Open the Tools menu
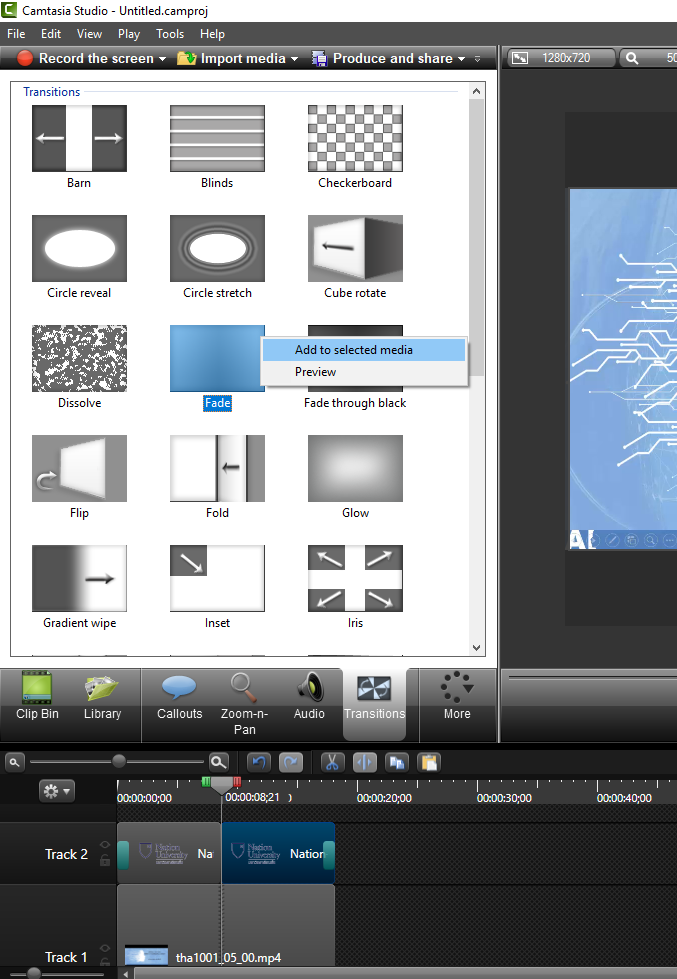Screen dimensions: 677x979 click(170, 34)
